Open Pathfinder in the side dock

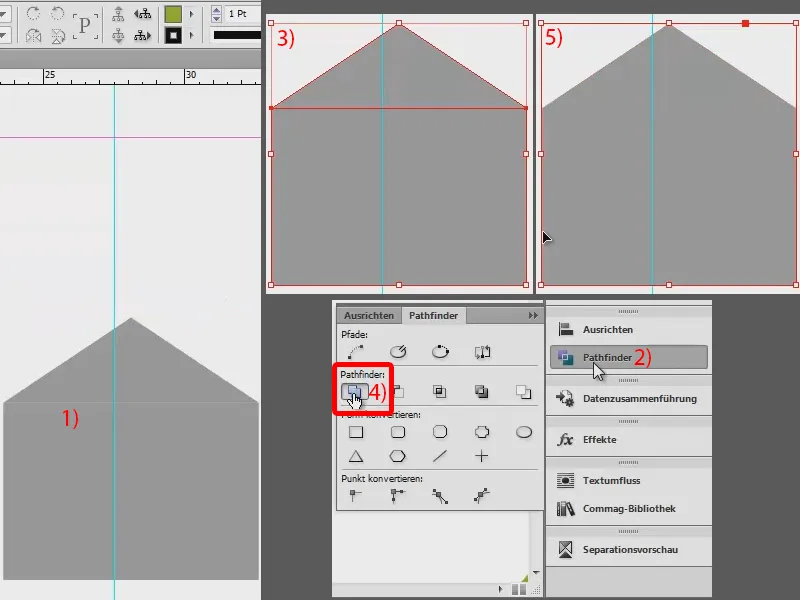pos(629,357)
